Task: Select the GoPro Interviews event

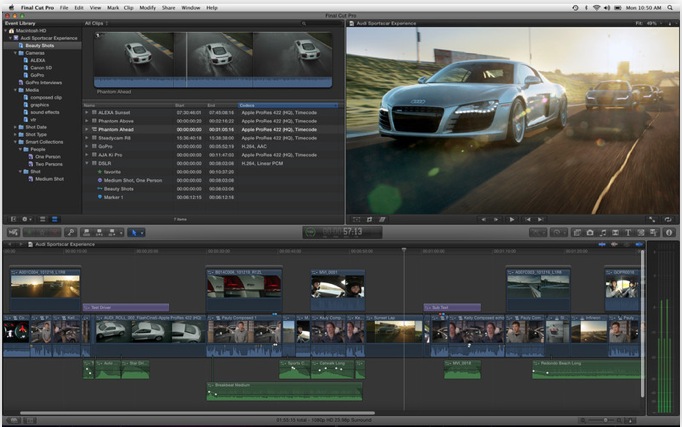Action: (42, 82)
